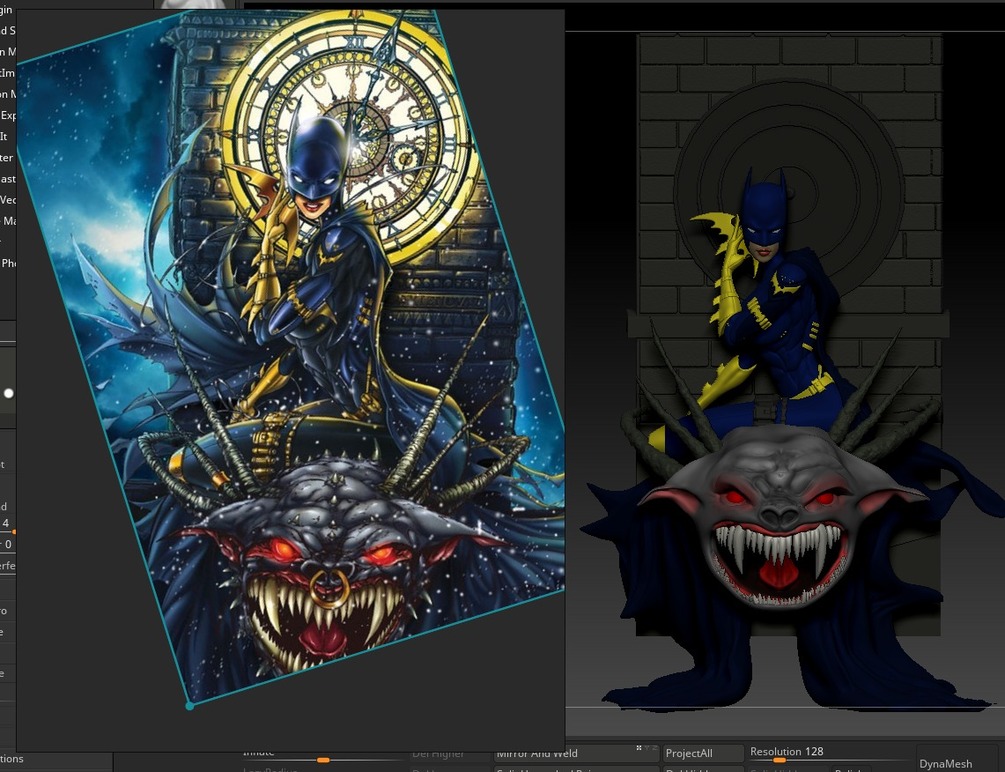The height and width of the screenshot is (772, 1005).
Task: Click the orange Inflate slider handle
Action: (323, 760)
